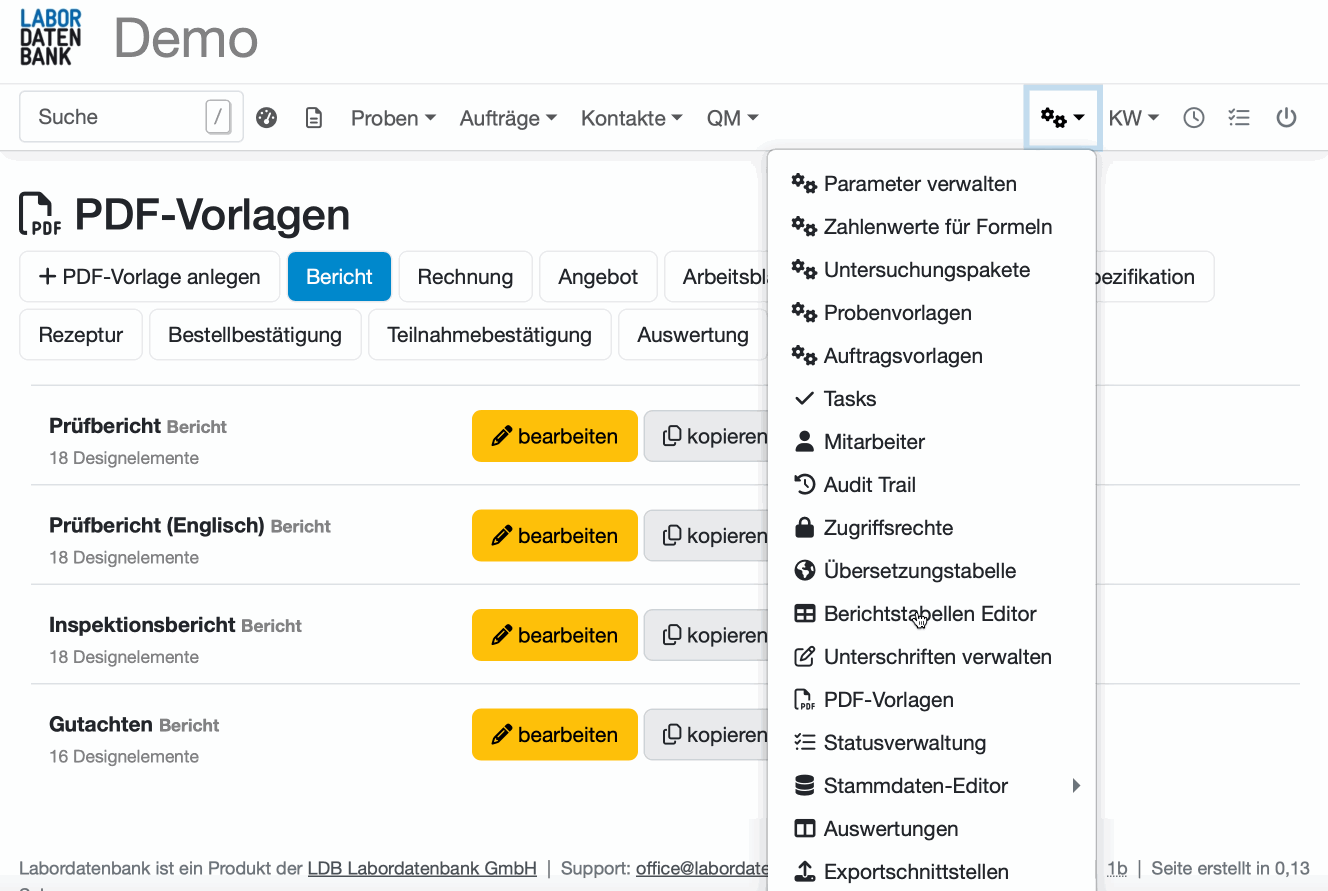Select Audit Trail from the settings menu
This screenshot has width=1328, height=891.
[868, 484]
